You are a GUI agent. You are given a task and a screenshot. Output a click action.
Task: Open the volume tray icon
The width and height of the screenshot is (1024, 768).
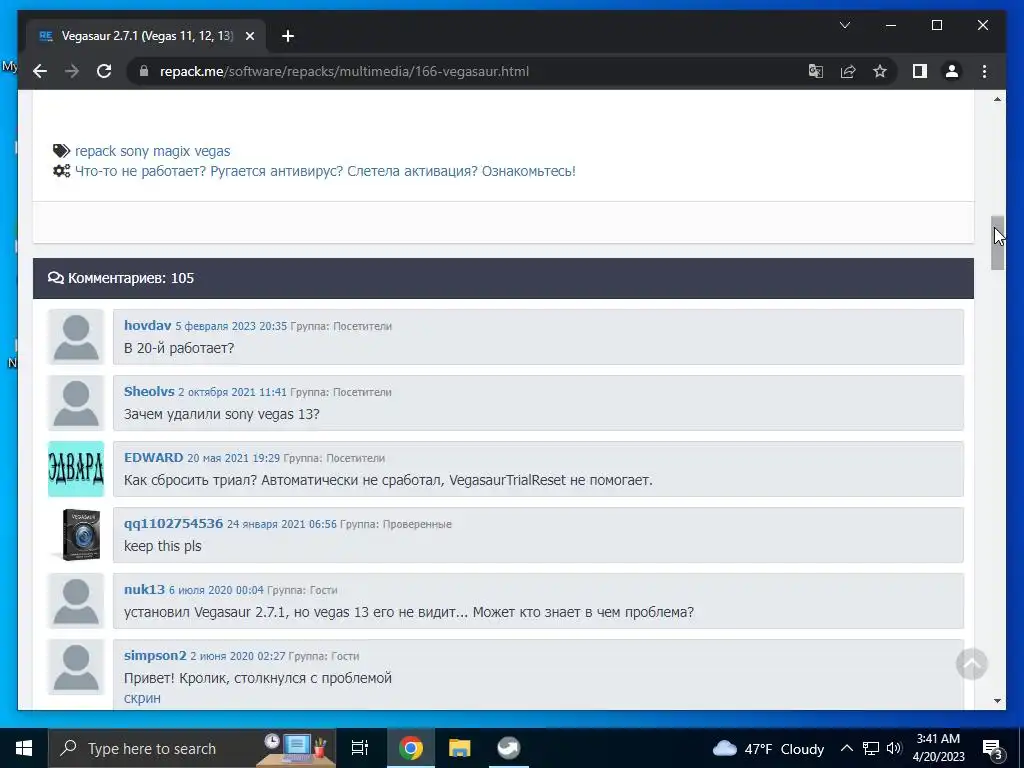point(894,748)
